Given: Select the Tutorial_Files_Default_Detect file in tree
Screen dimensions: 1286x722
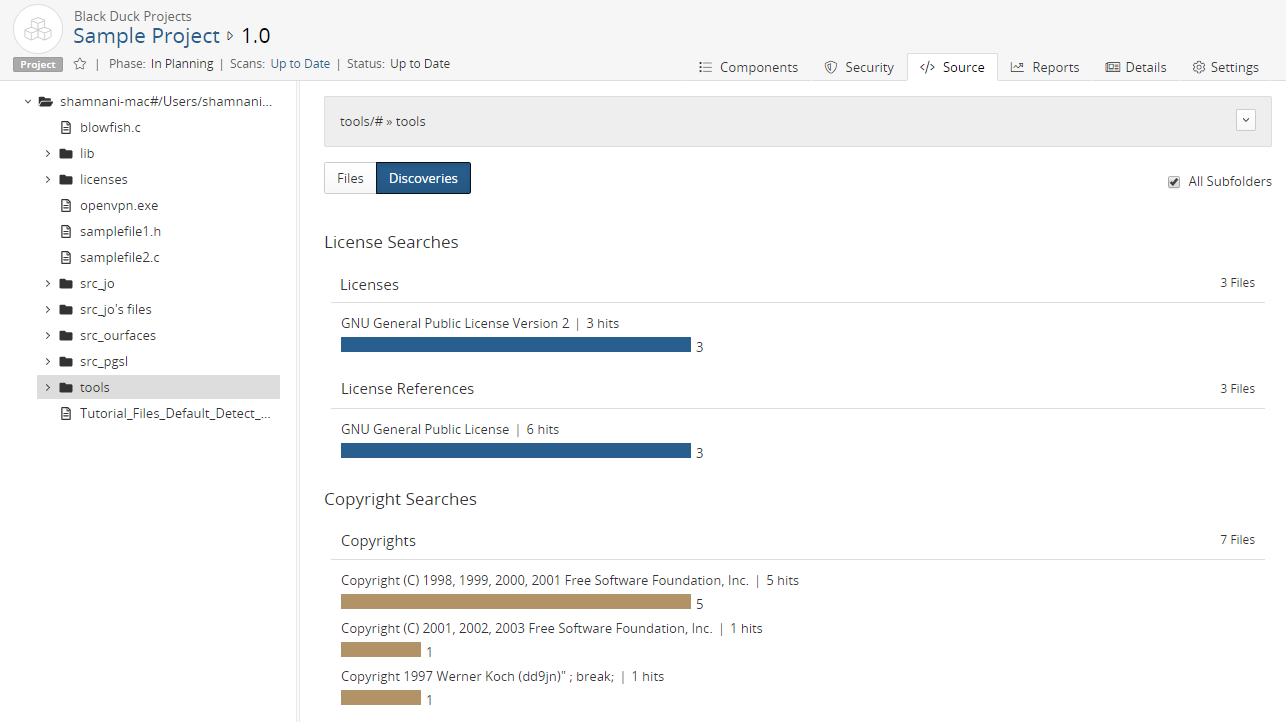Looking at the screenshot, I should 174,414.
